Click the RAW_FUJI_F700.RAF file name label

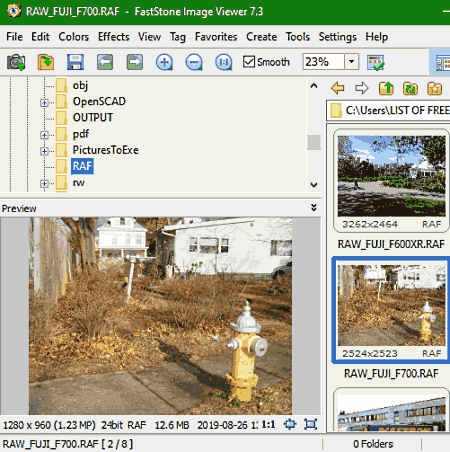391,373
